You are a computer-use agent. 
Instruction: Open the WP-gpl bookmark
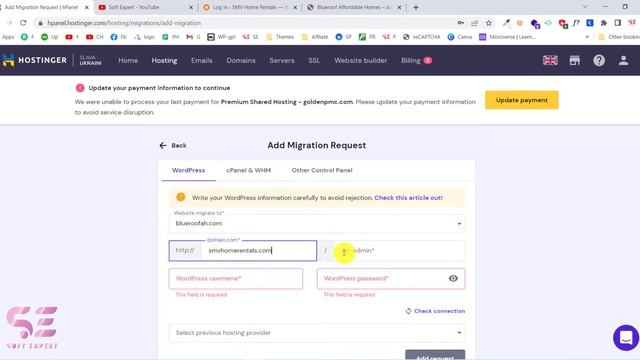[x=221, y=37]
